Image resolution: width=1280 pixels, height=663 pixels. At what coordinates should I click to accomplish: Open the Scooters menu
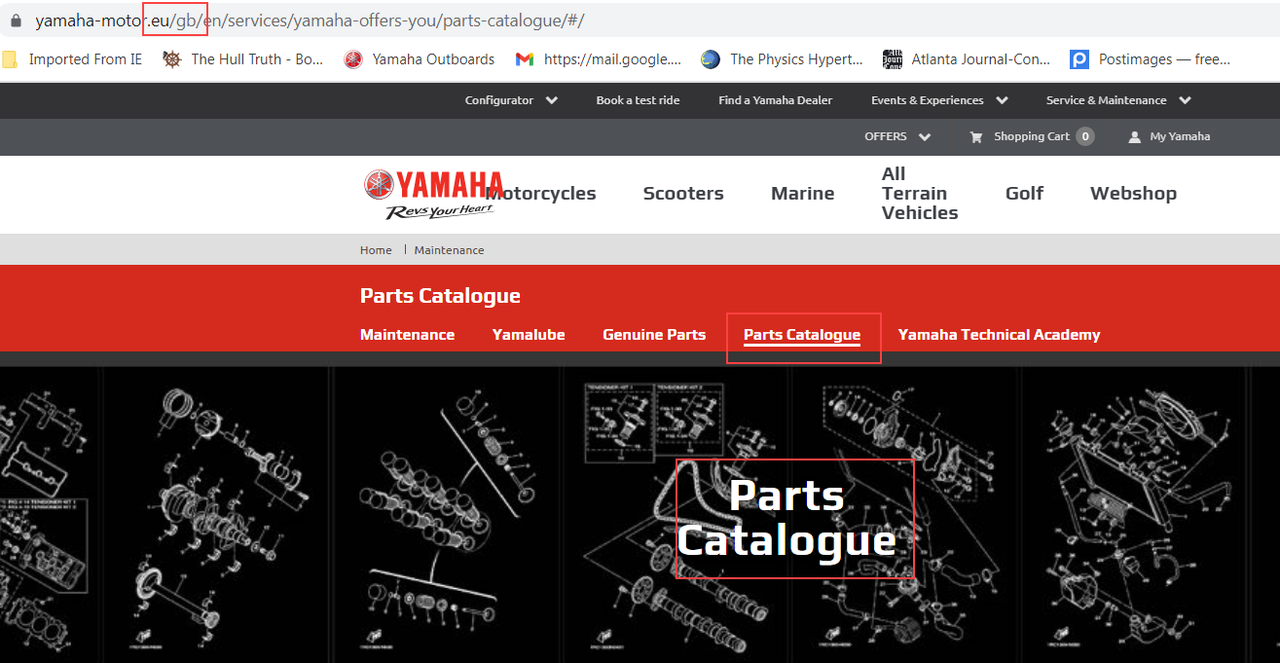(x=683, y=193)
